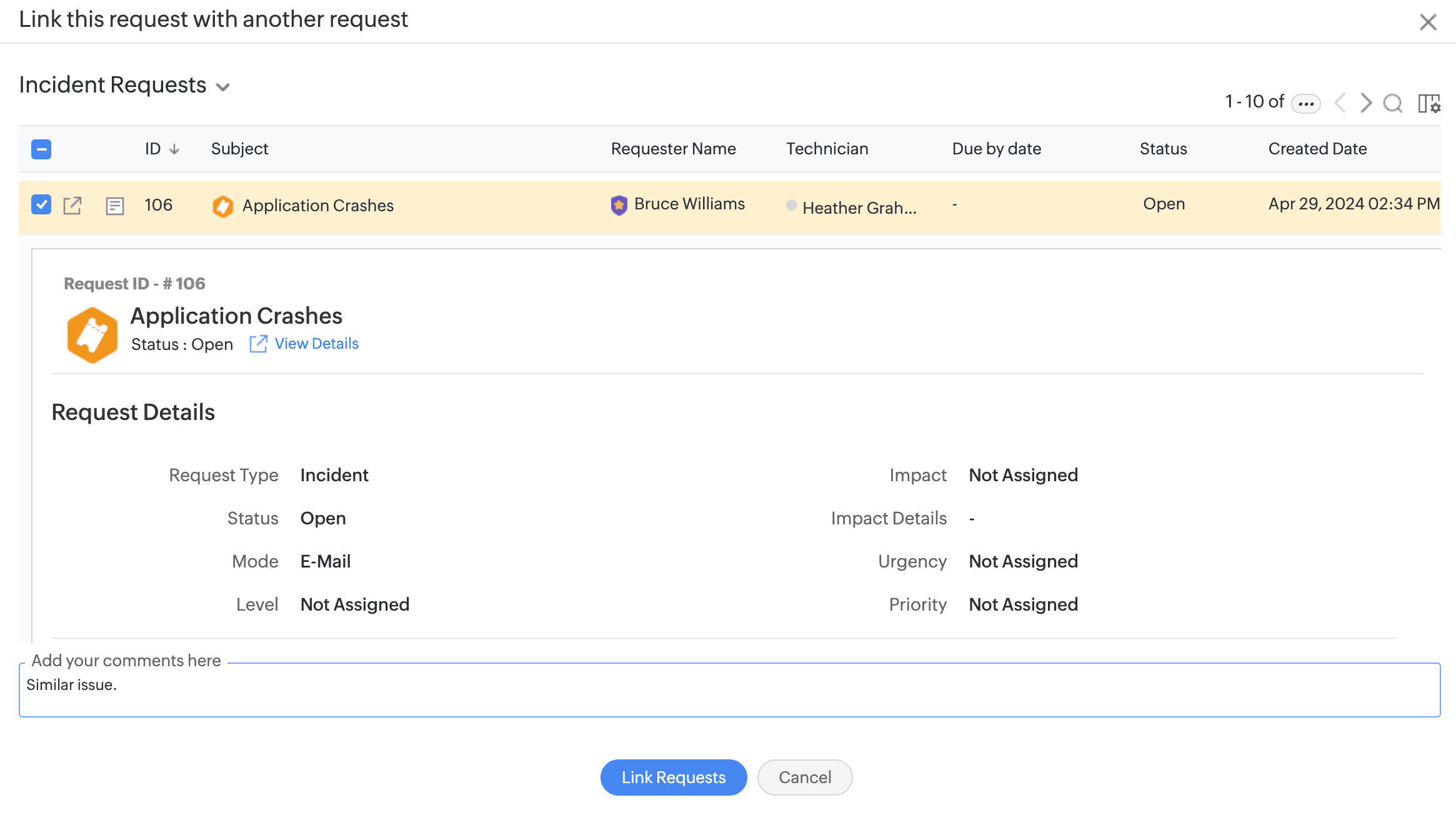Click the request notes preview icon
Screen dimensions: 1456x835
tap(115, 206)
